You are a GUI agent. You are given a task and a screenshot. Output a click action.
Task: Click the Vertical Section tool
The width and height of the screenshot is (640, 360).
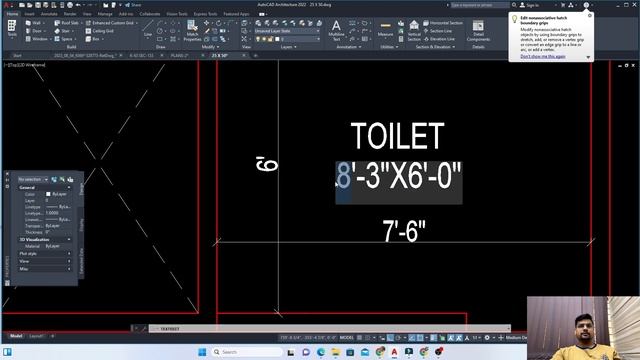coord(414,31)
